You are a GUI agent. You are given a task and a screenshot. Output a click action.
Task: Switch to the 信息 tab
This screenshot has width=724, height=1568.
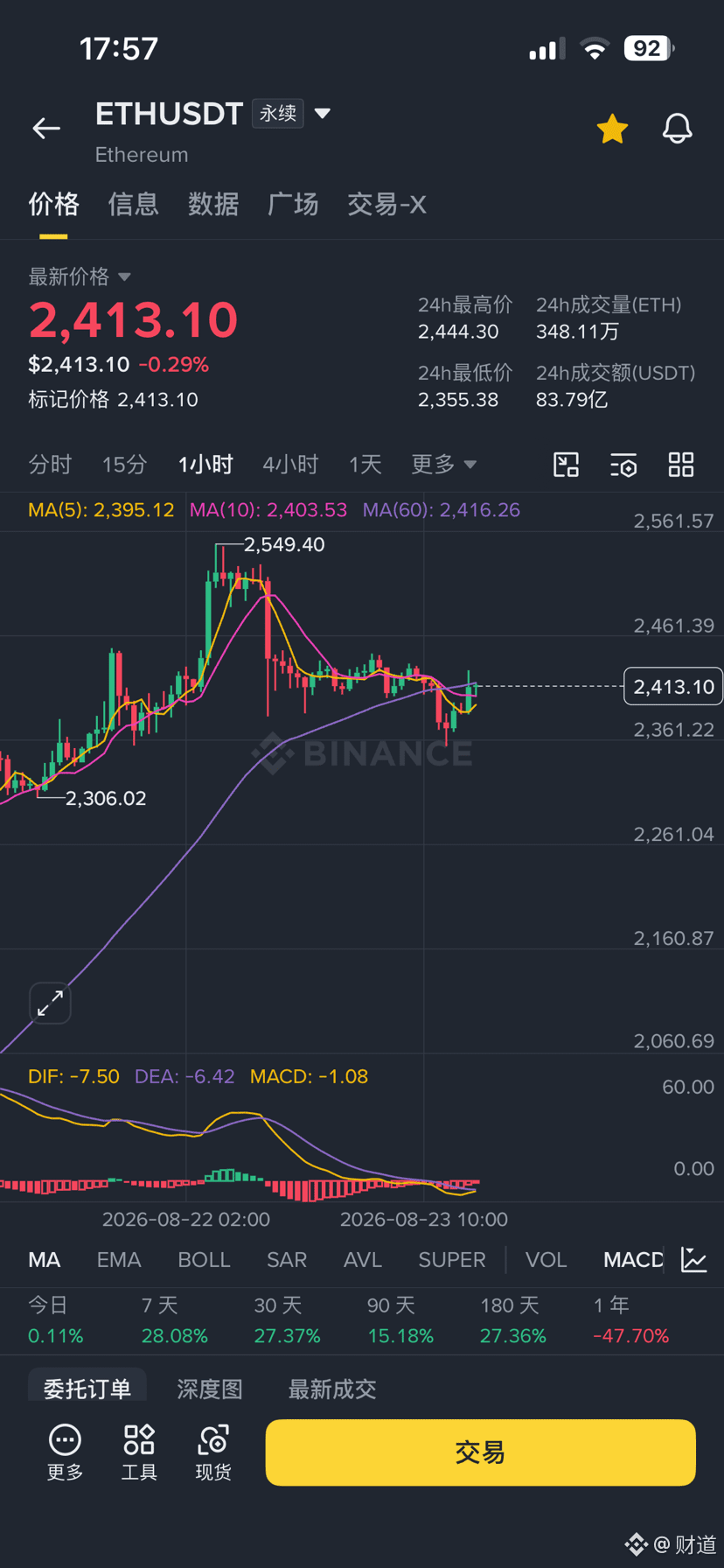coord(133,205)
